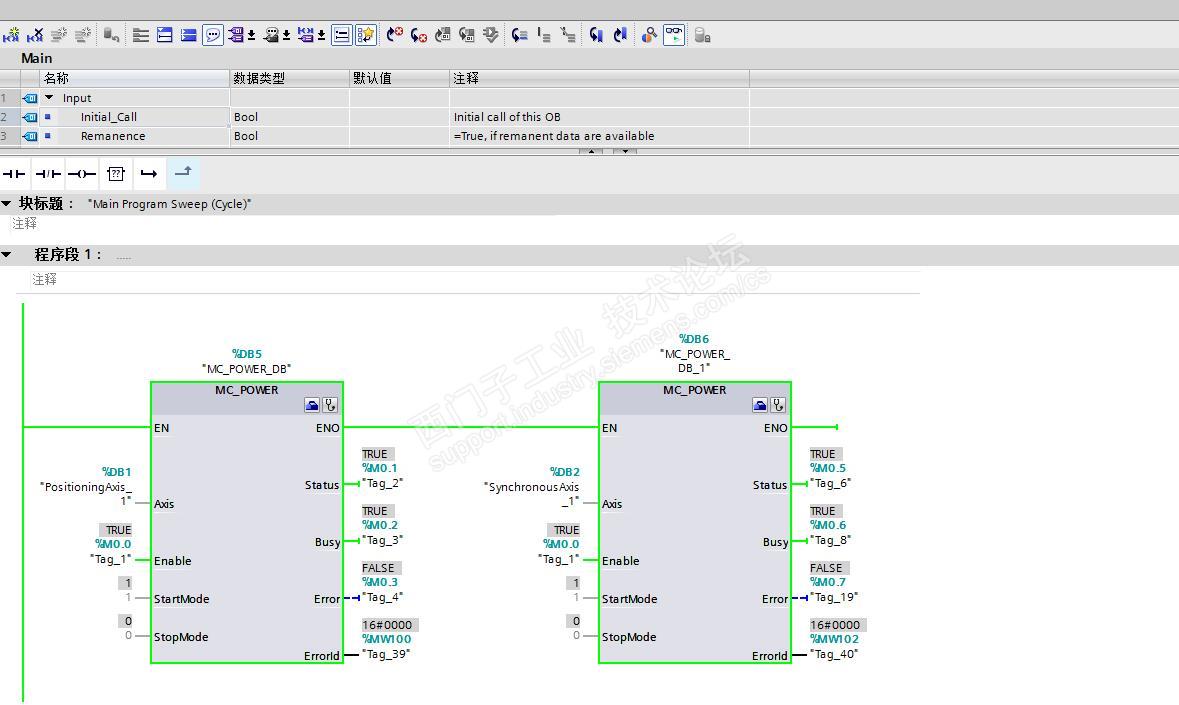Click the block title text Main Program Sweep
Screen dimensions: 1179x705
click(170, 204)
